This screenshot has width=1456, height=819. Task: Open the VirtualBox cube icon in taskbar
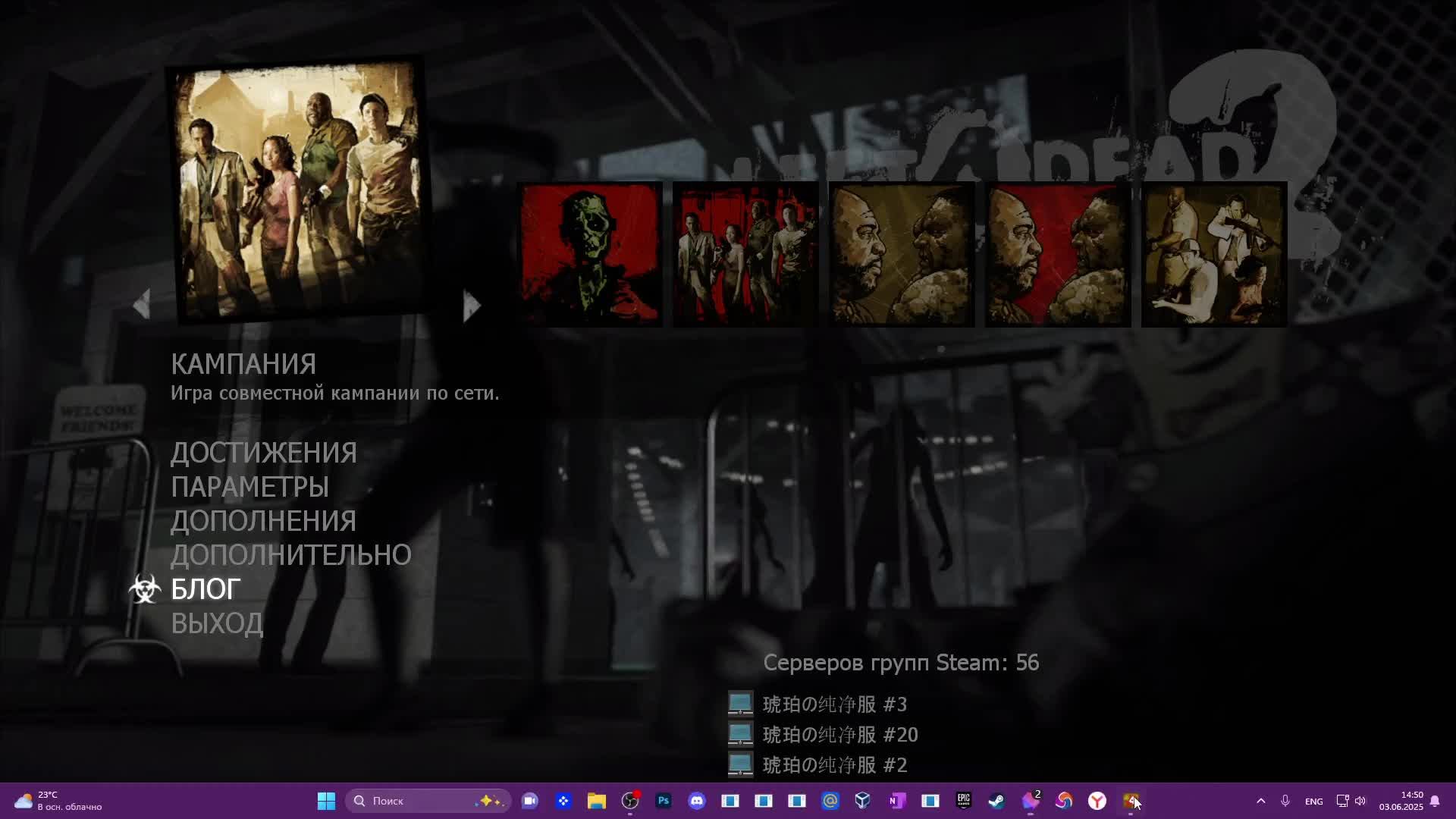863,801
